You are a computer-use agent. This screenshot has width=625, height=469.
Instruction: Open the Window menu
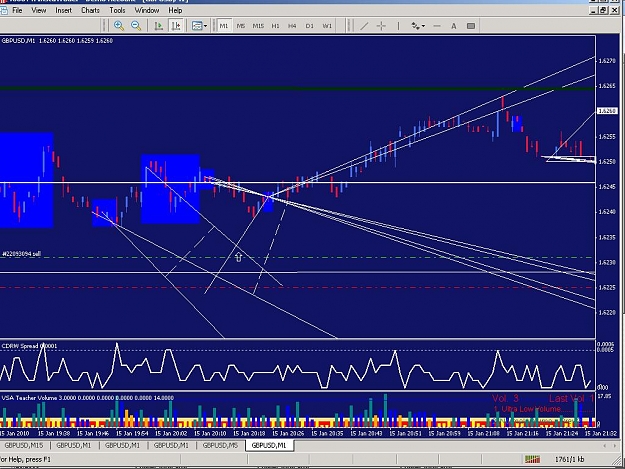tap(147, 10)
